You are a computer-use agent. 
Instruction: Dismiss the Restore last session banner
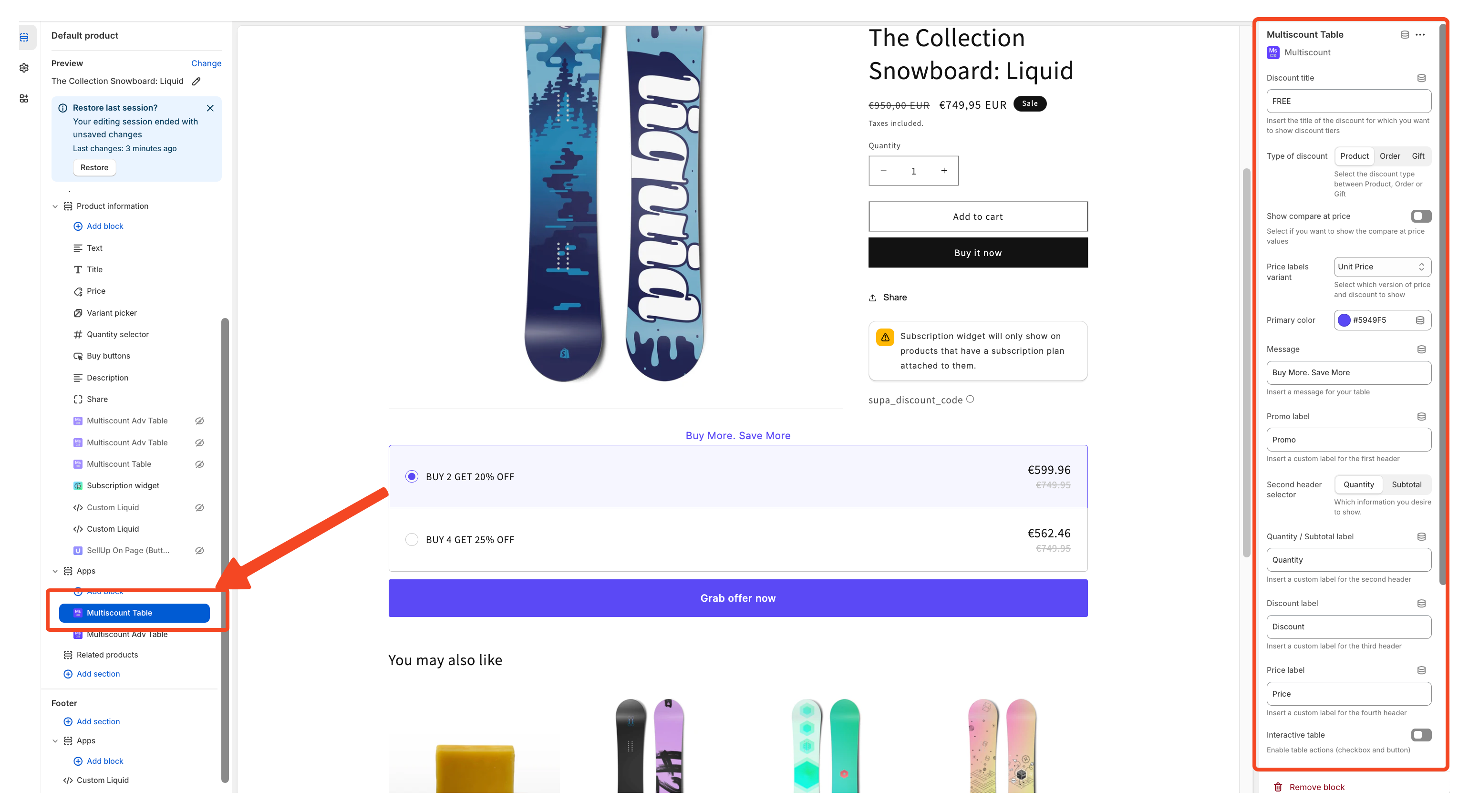(210, 108)
